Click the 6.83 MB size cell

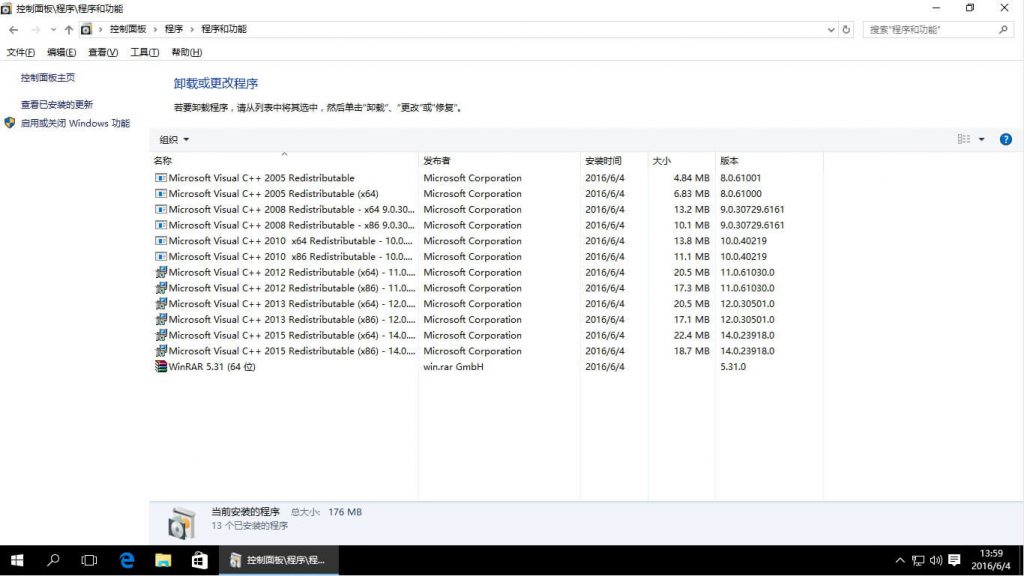691,193
